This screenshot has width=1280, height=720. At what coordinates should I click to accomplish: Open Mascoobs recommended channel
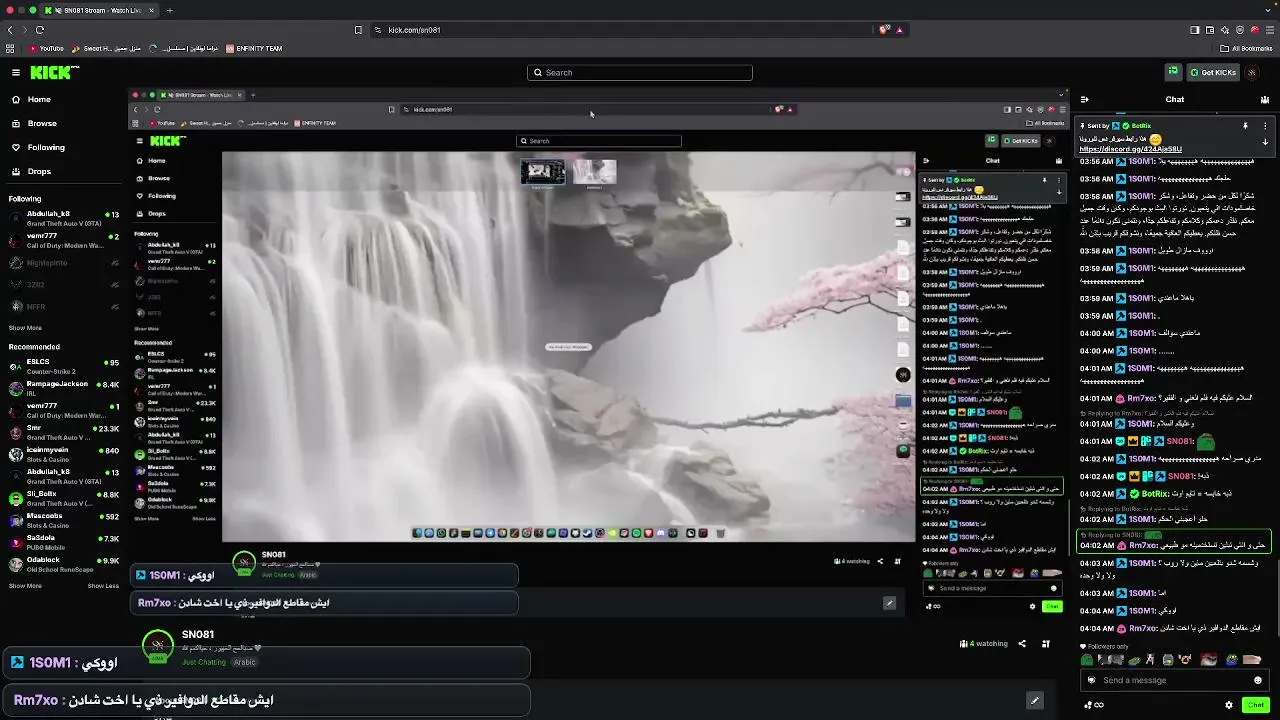[x=62, y=520]
